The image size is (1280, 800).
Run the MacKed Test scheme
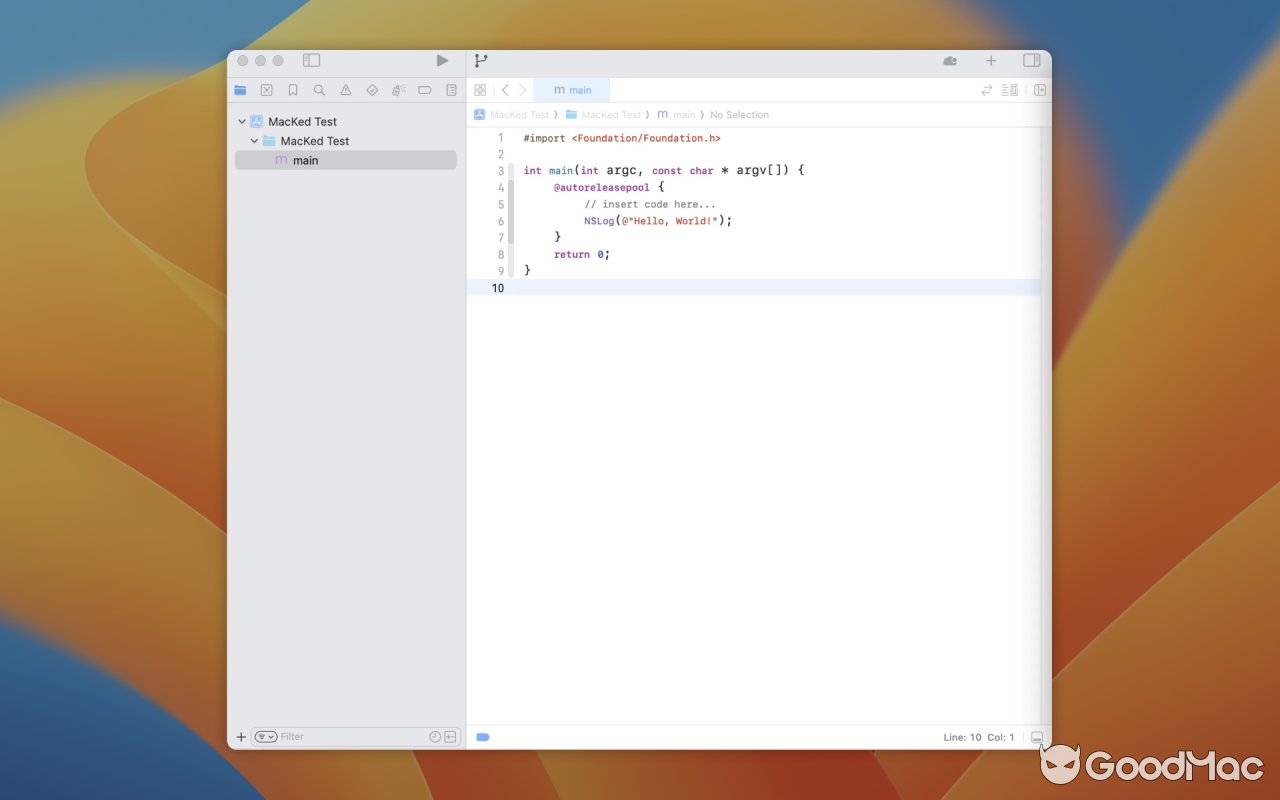[442, 60]
